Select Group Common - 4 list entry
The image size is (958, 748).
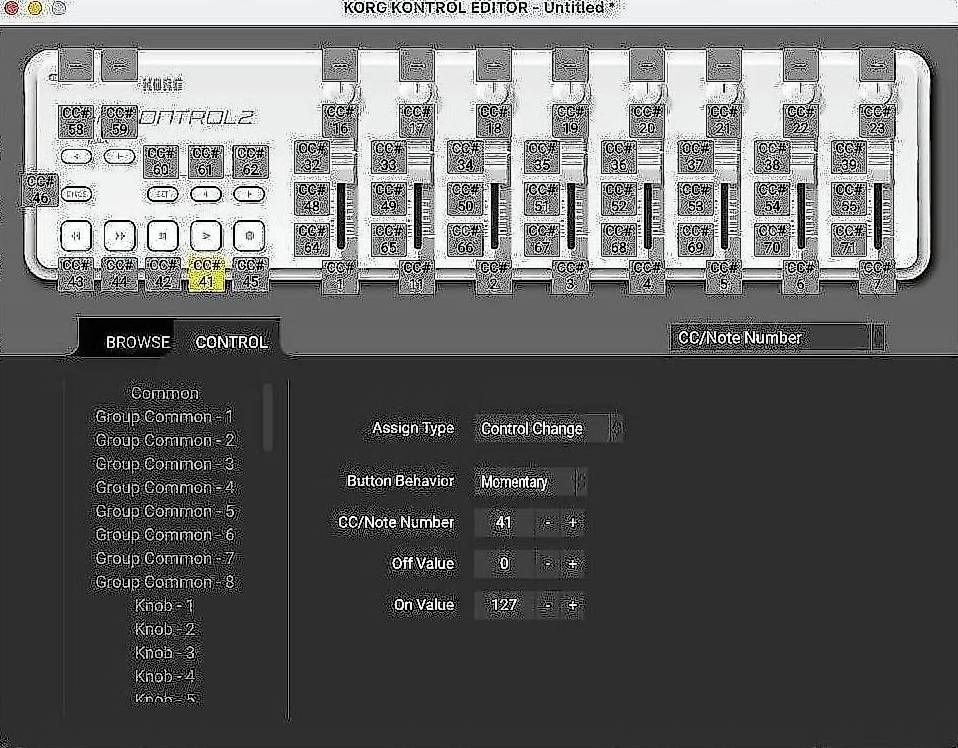click(164, 488)
